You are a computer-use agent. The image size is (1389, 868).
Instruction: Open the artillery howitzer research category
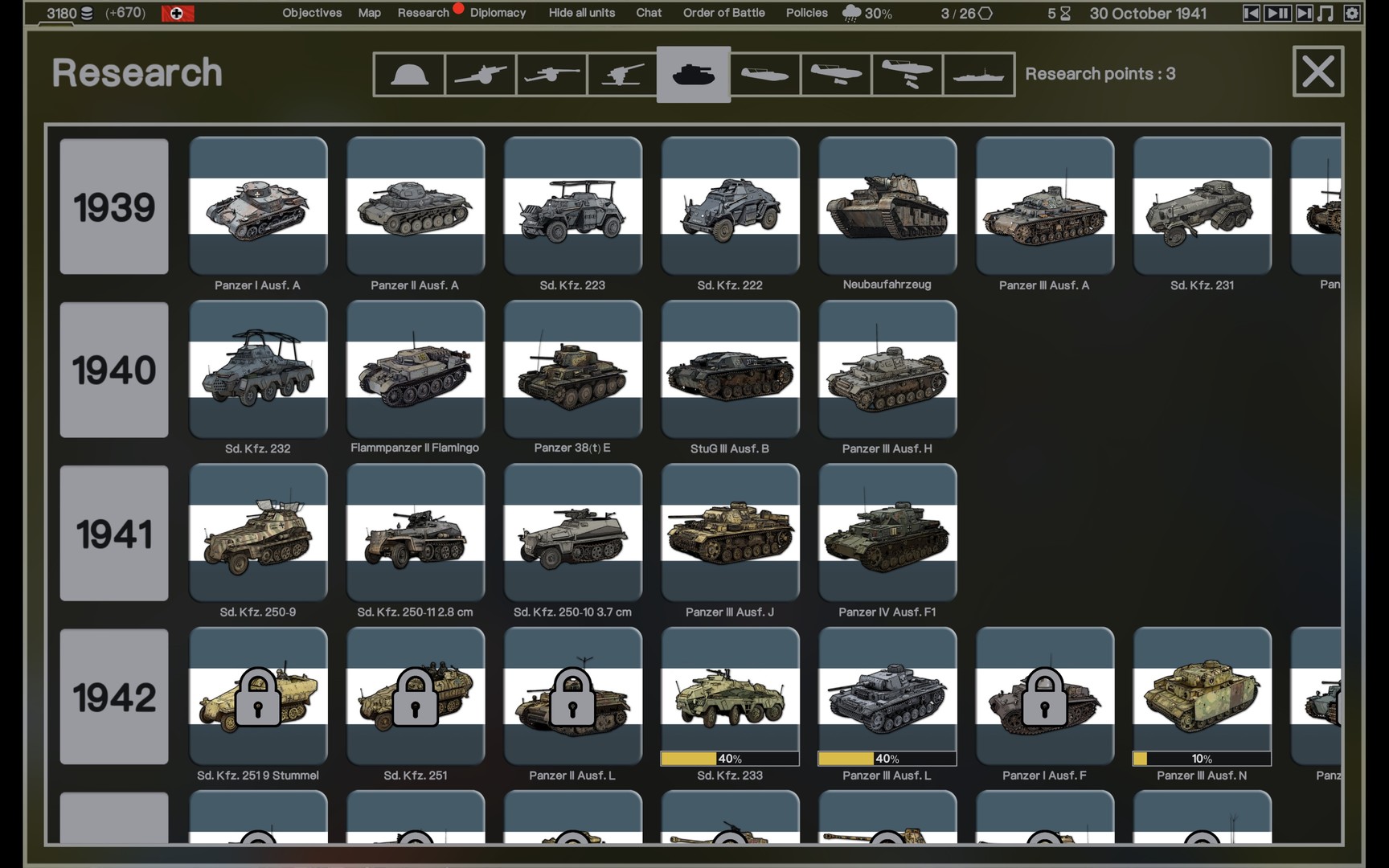tap(480, 75)
